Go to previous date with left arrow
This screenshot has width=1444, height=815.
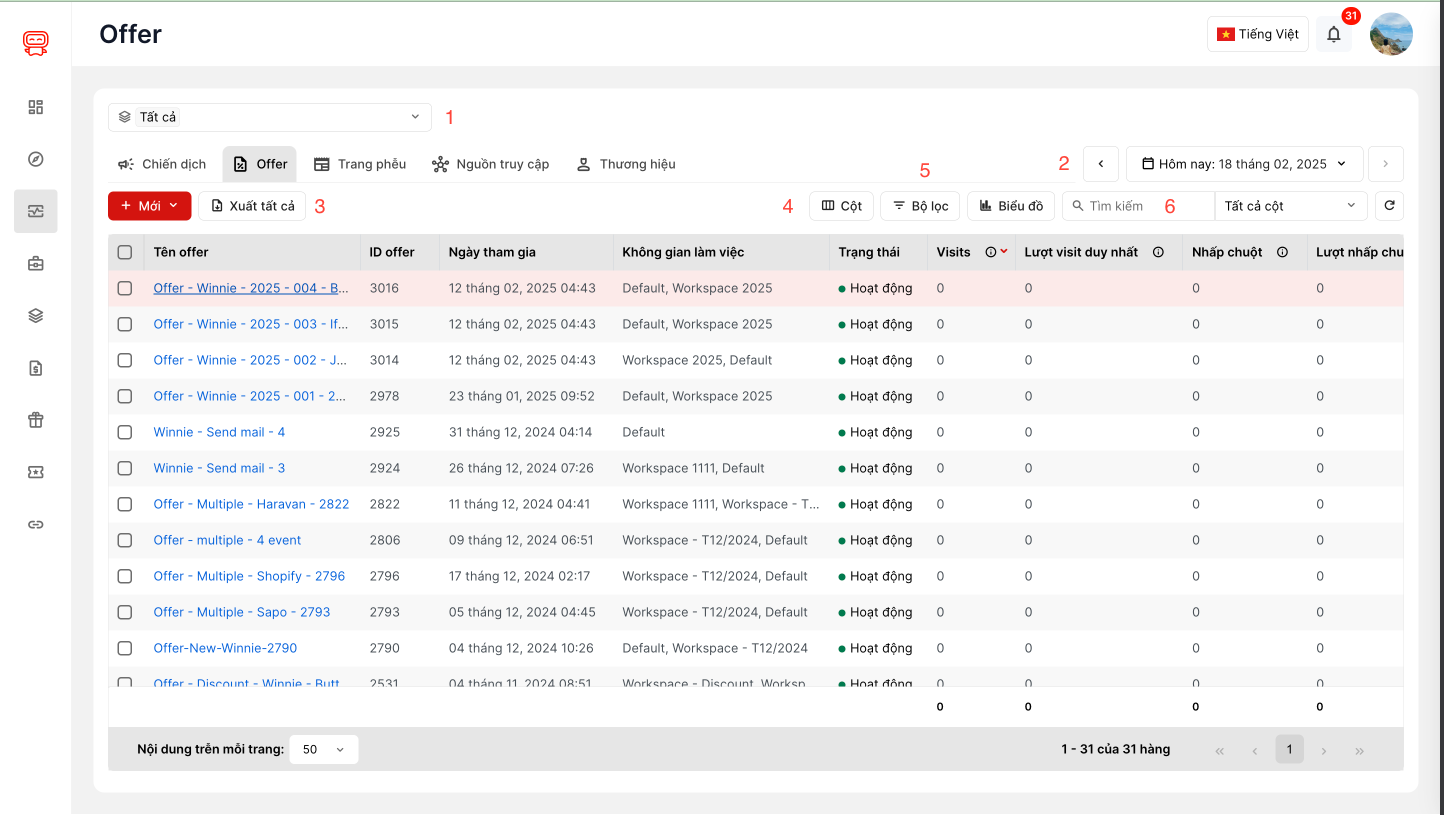pos(1100,164)
